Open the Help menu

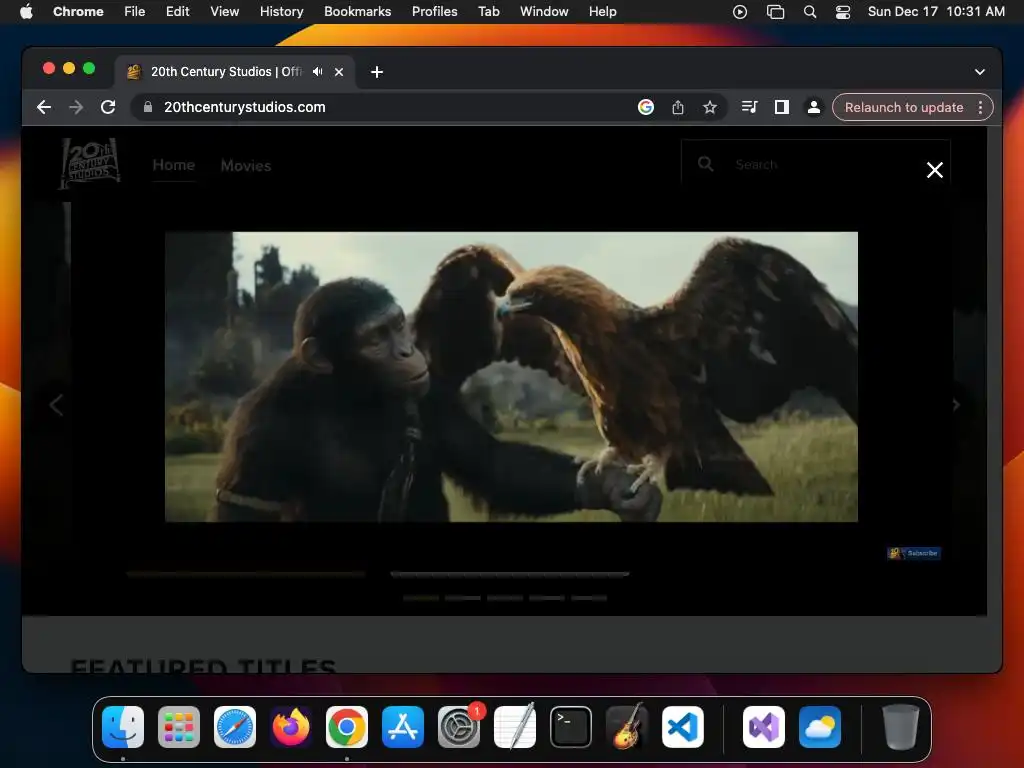[602, 12]
